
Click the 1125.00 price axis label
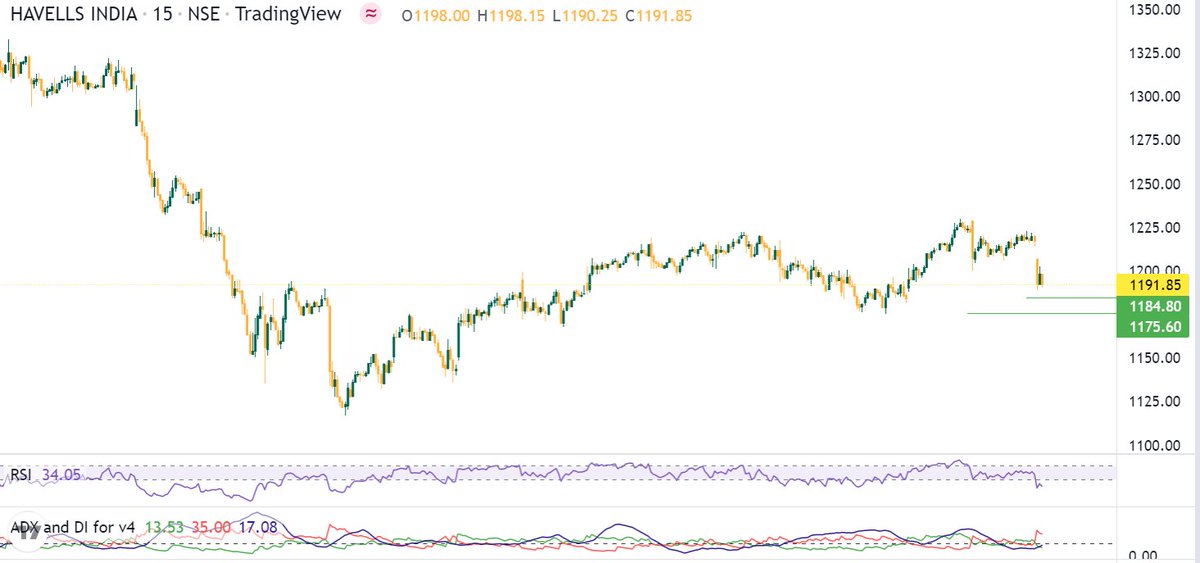[1156, 402]
